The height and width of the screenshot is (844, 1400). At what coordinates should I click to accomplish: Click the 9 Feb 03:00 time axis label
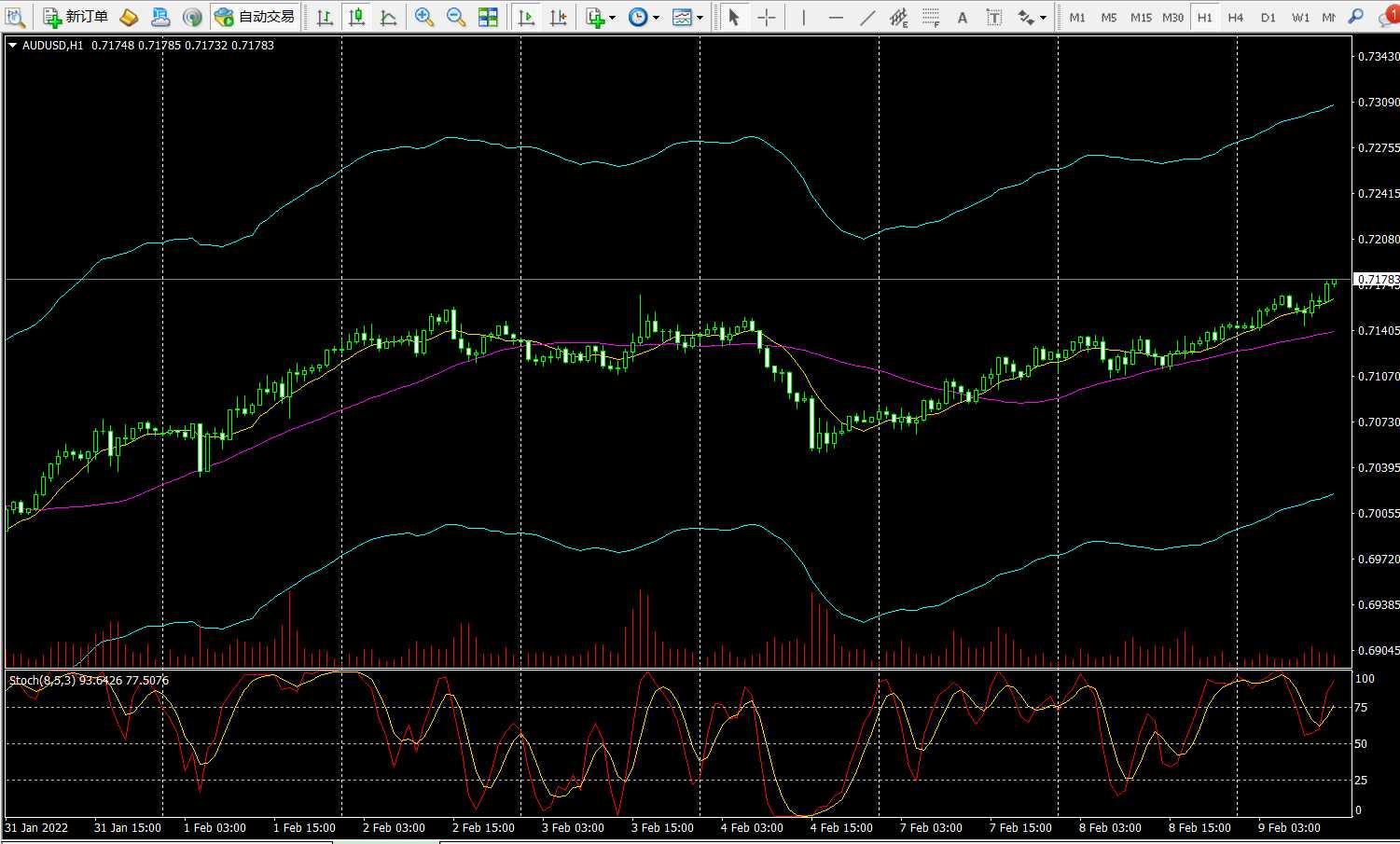[1289, 827]
